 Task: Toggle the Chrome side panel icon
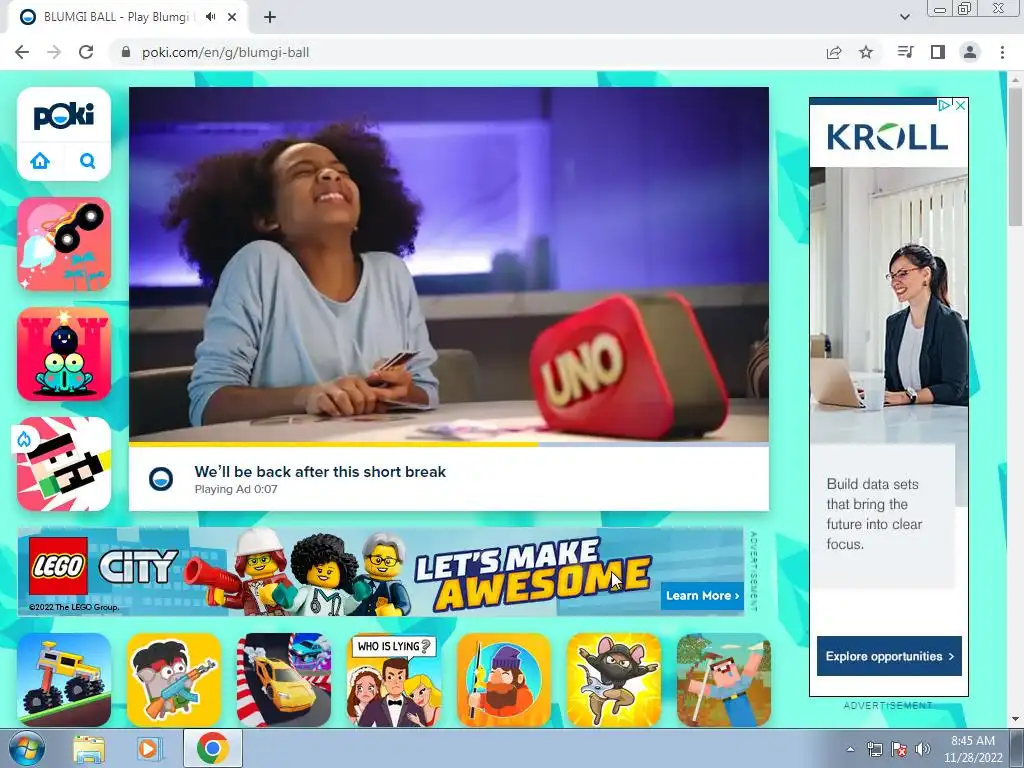click(x=938, y=52)
